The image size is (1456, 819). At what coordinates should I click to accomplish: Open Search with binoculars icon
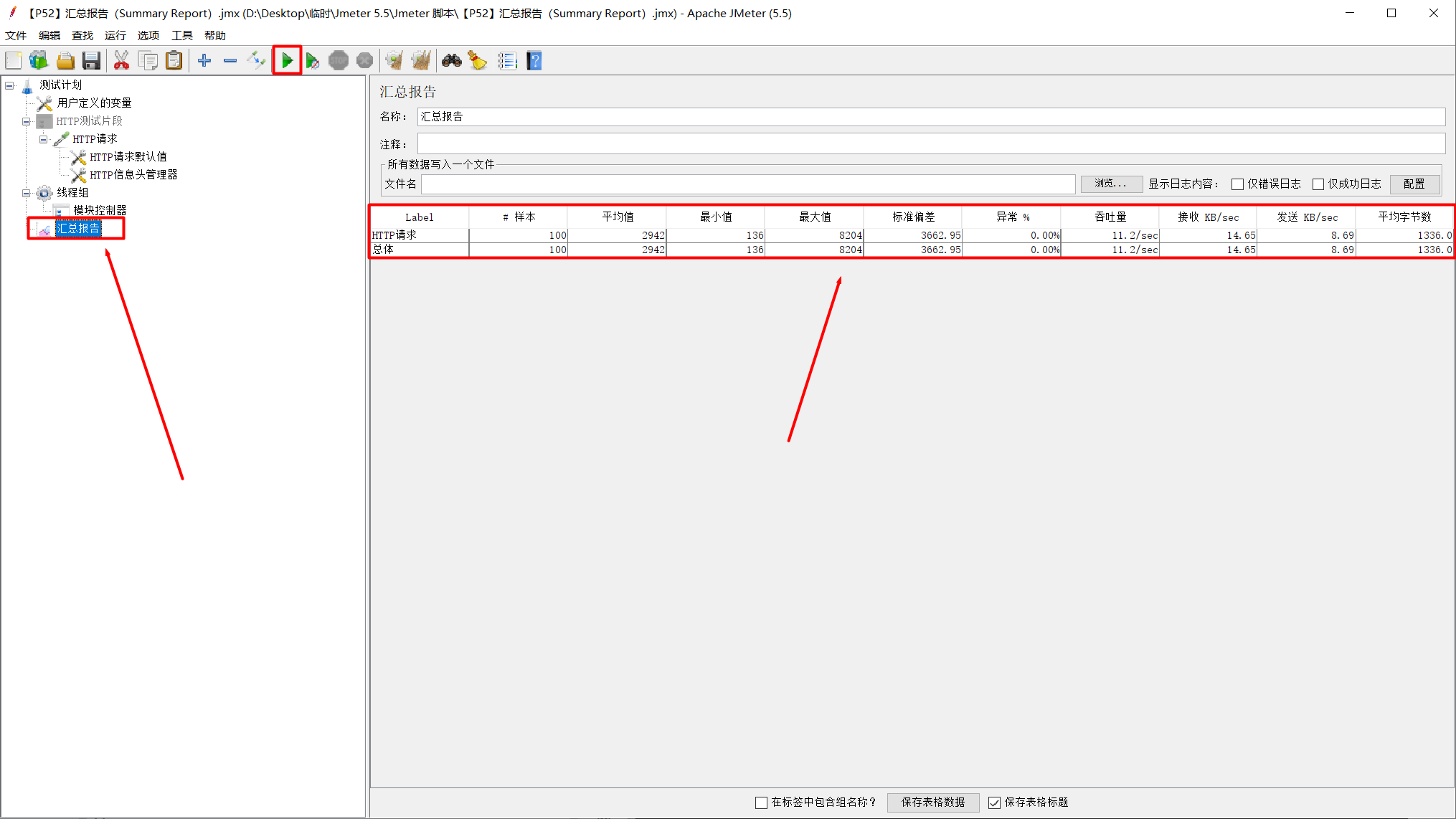[x=451, y=61]
